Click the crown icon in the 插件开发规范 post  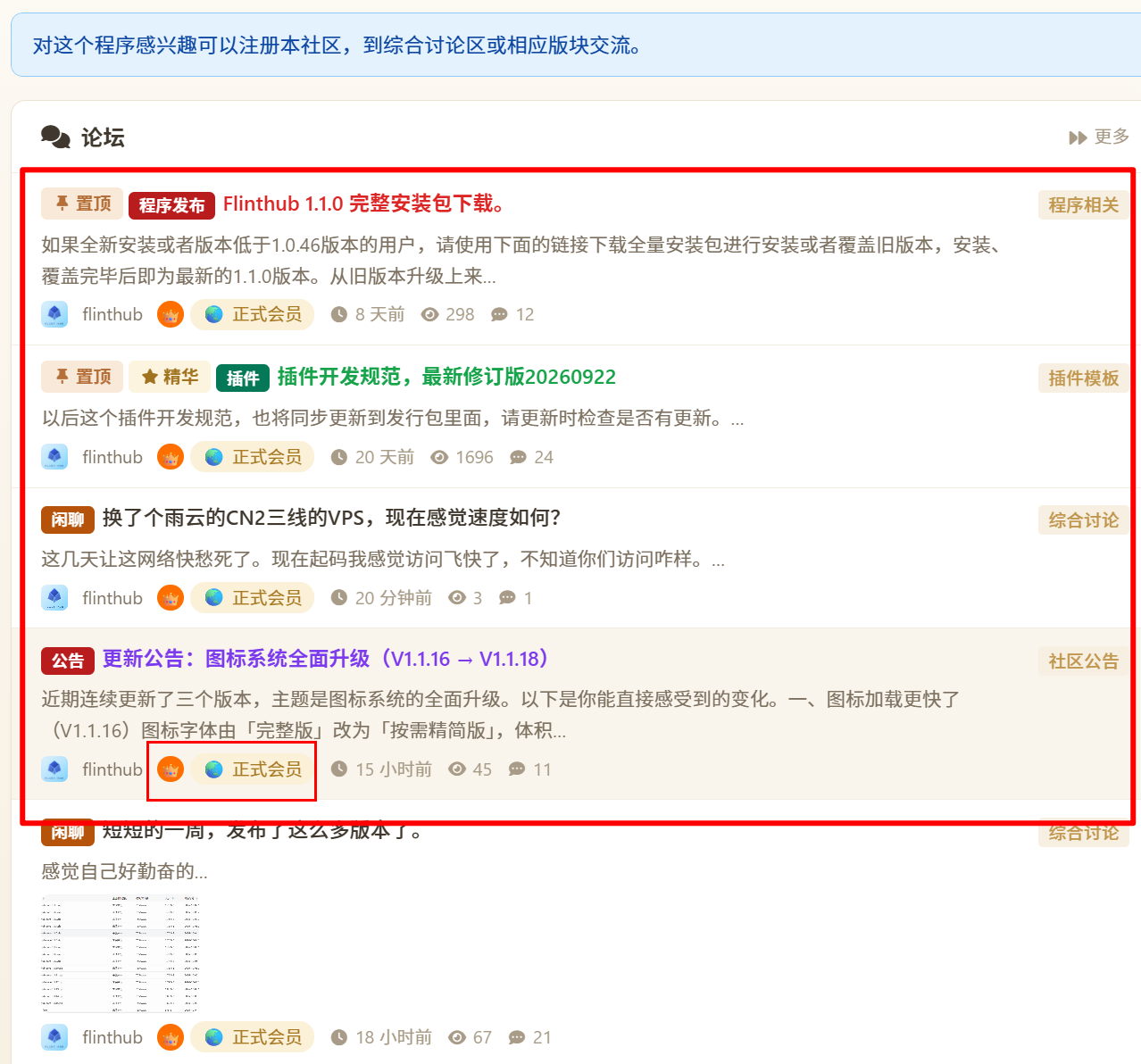click(171, 457)
